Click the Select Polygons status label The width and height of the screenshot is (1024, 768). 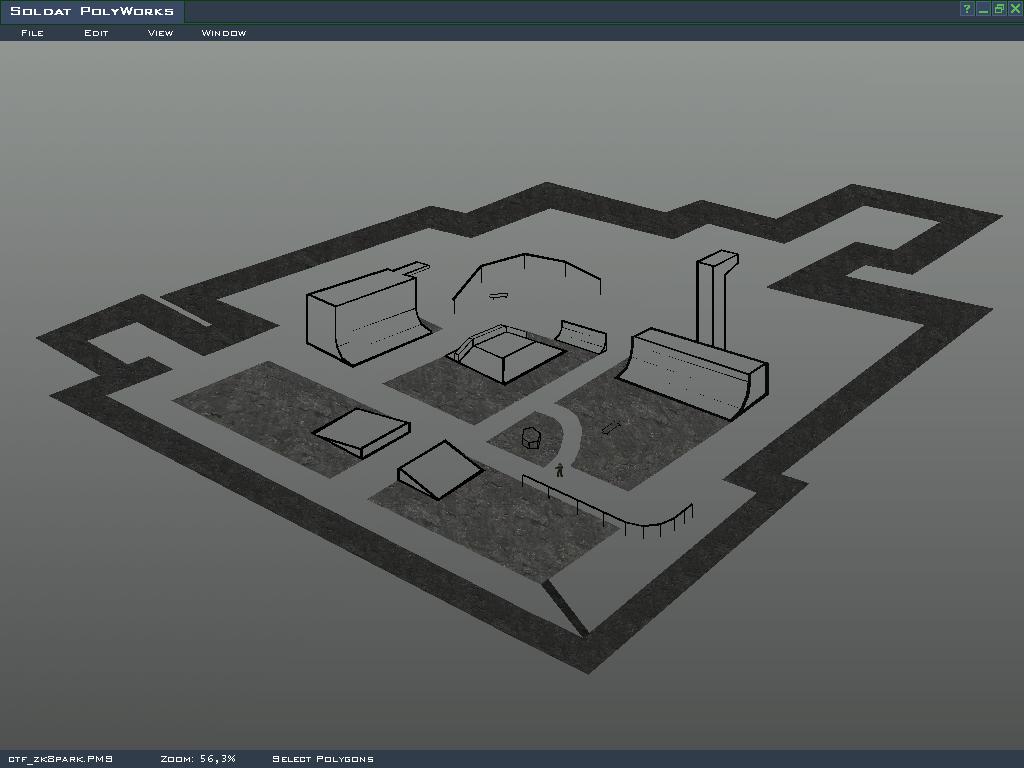coord(322,759)
